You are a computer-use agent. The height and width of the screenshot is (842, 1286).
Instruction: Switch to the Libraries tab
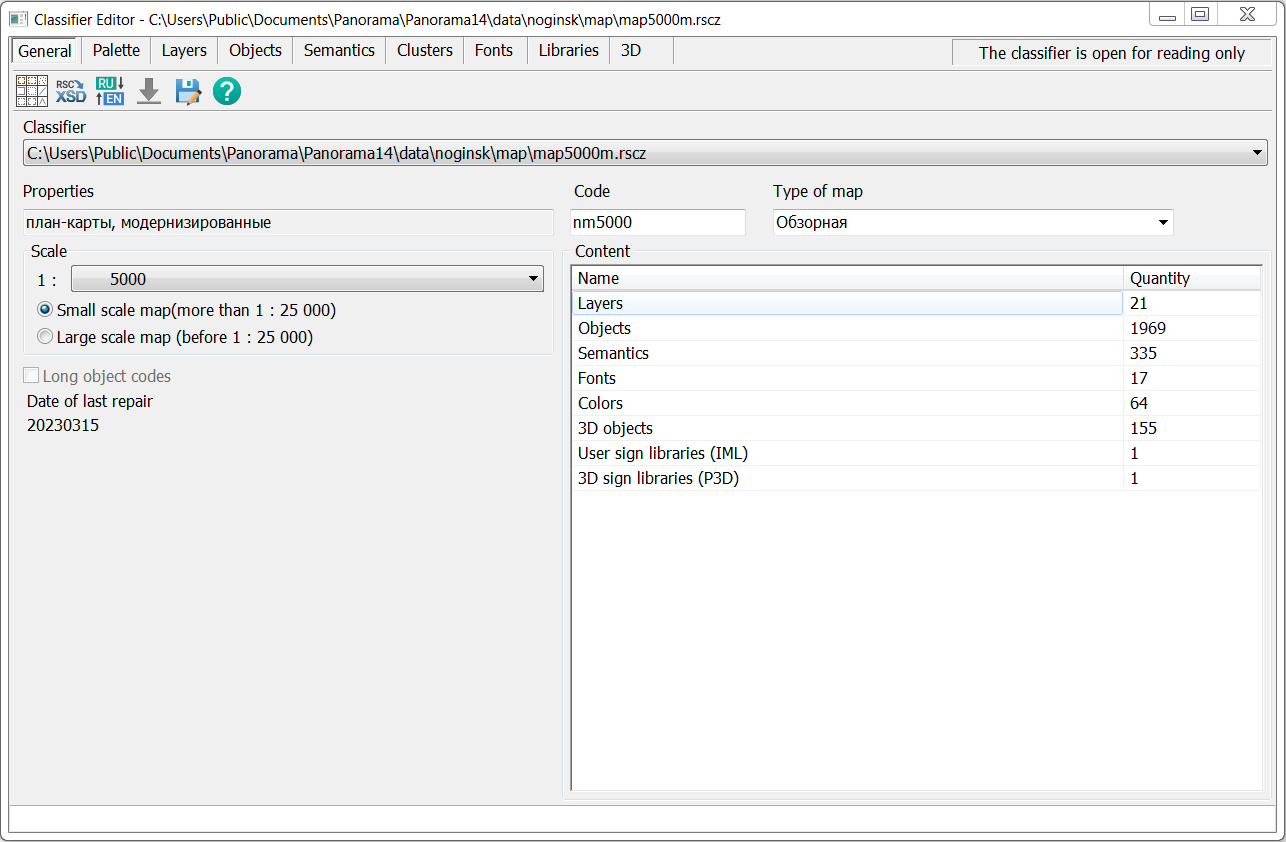coord(568,50)
